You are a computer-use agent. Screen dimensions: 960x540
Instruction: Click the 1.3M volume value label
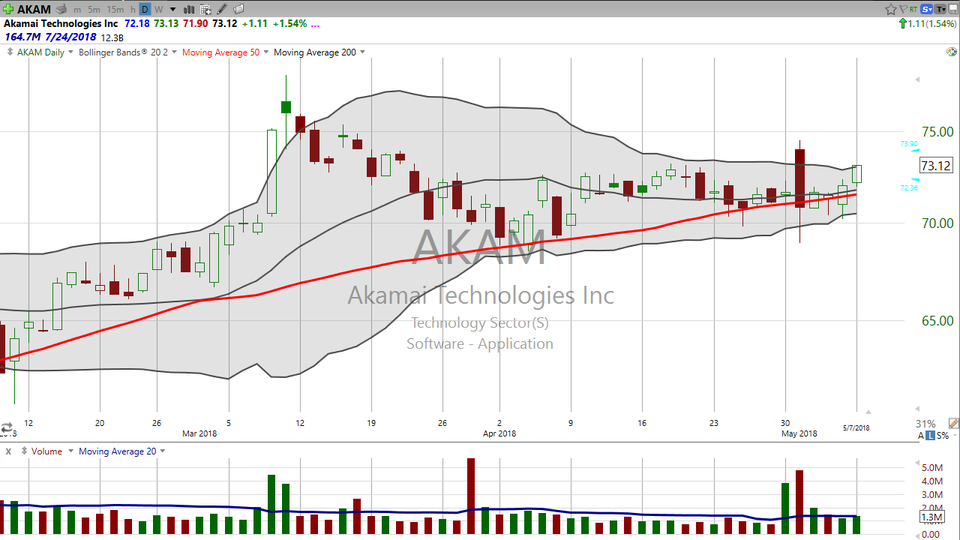click(x=932, y=517)
